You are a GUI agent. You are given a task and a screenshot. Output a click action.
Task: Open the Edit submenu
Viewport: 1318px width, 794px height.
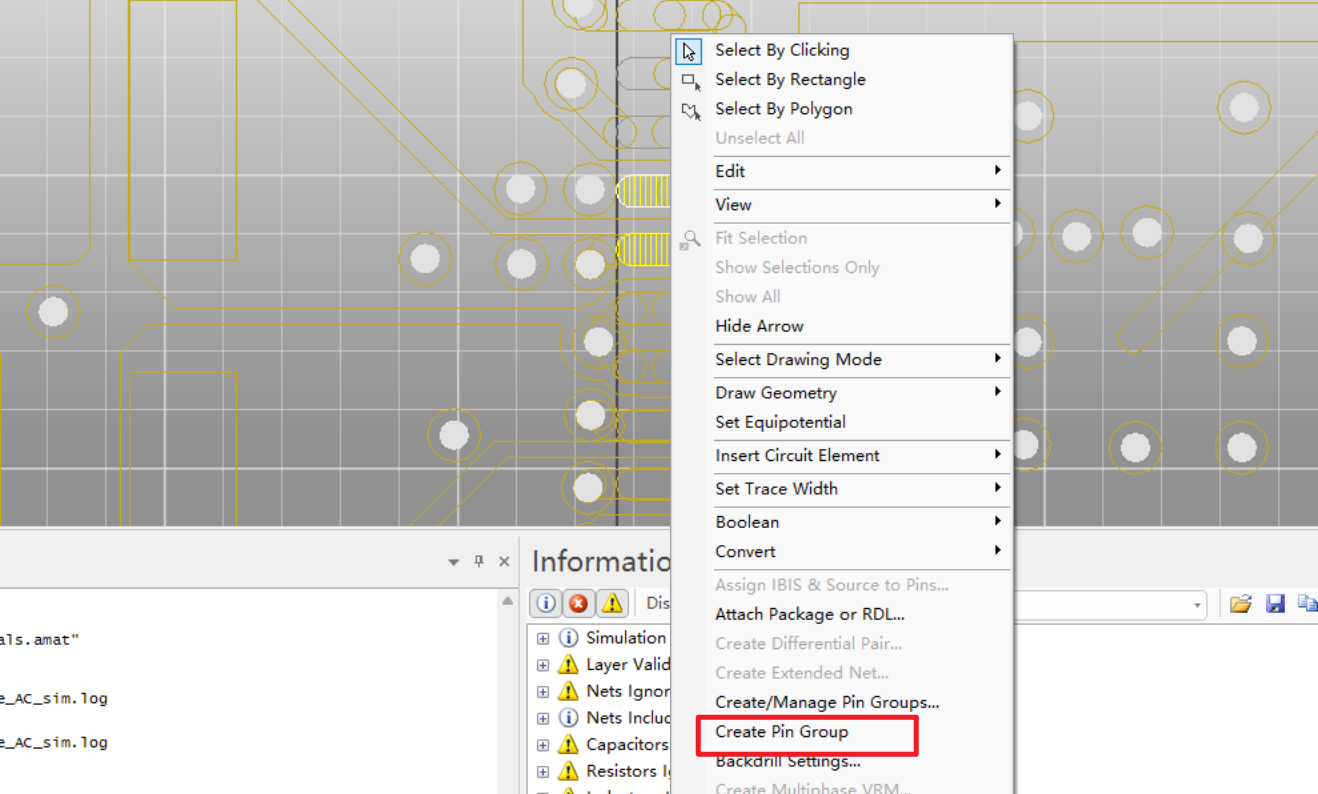point(842,171)
